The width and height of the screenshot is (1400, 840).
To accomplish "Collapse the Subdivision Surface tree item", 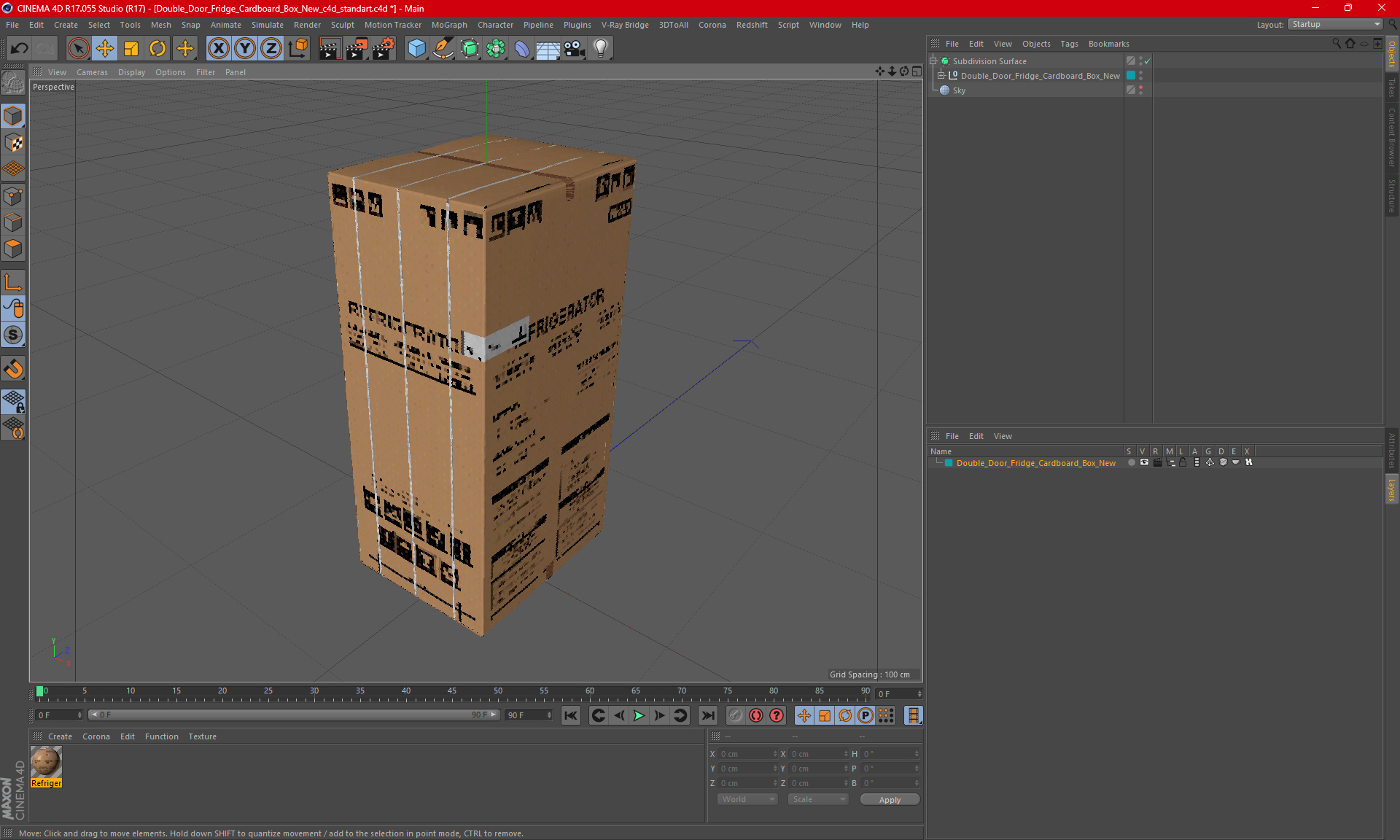I will pyautogui.click(x=933, y=61).
